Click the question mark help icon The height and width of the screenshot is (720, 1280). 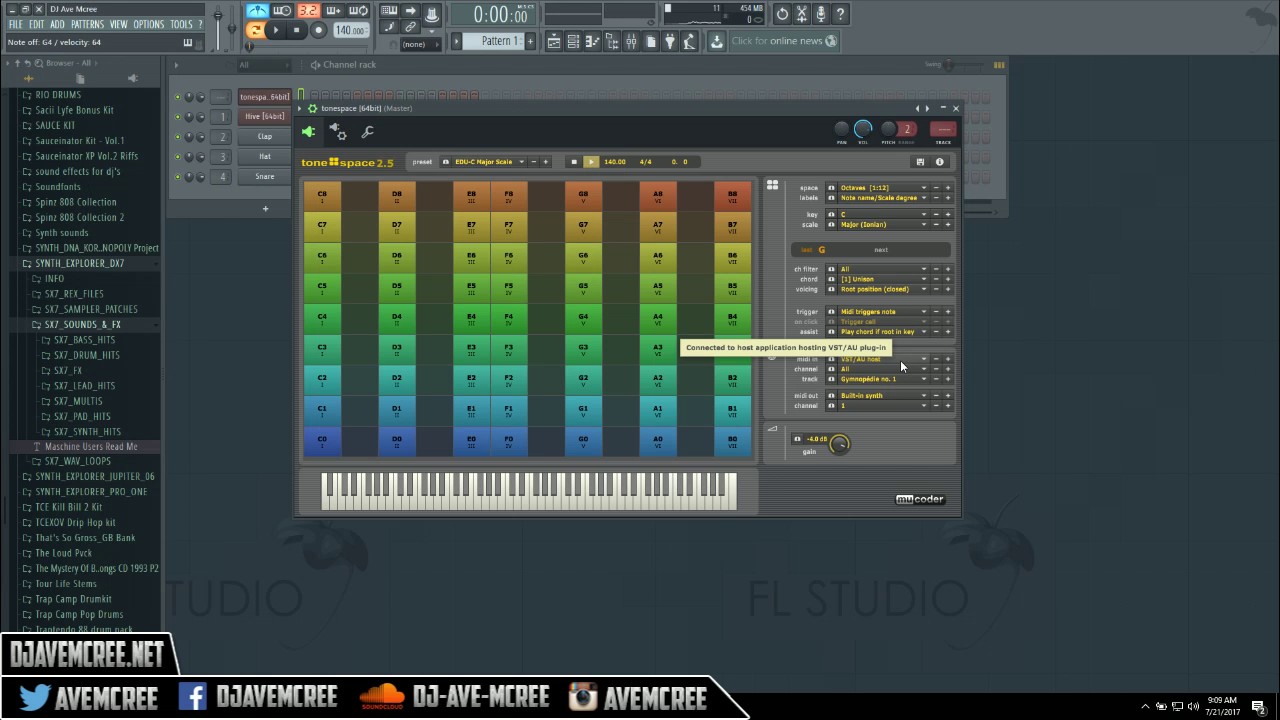840,14
